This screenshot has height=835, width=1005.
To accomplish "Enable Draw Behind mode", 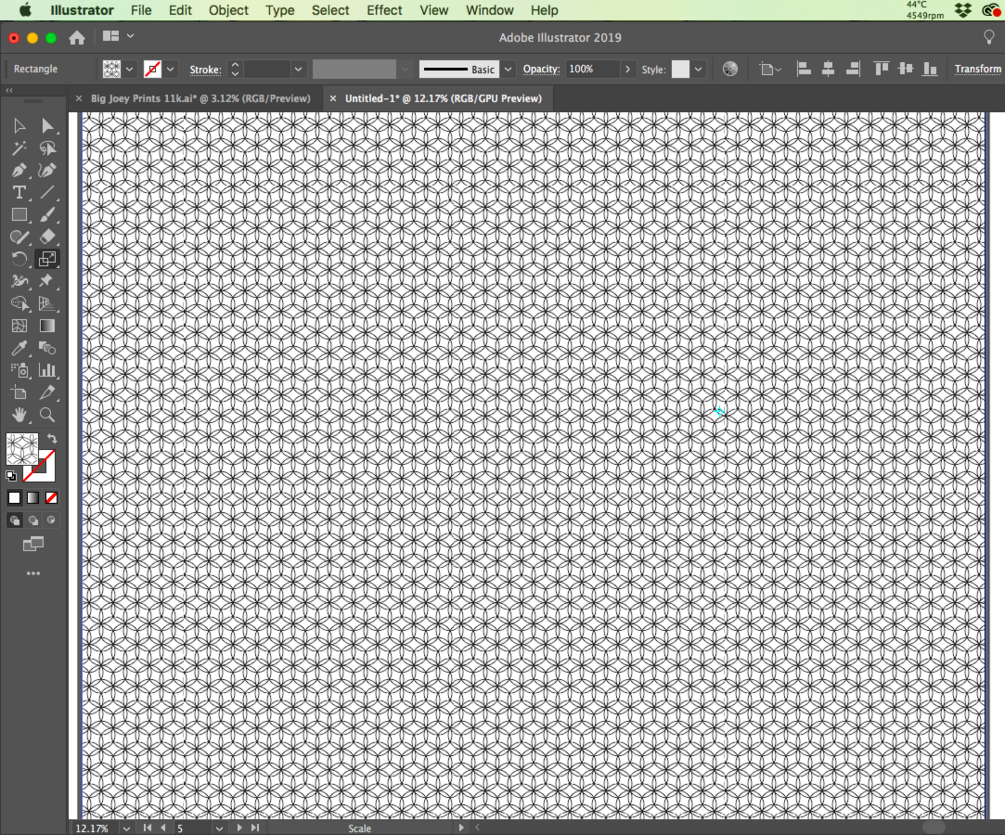I will 33,520.
